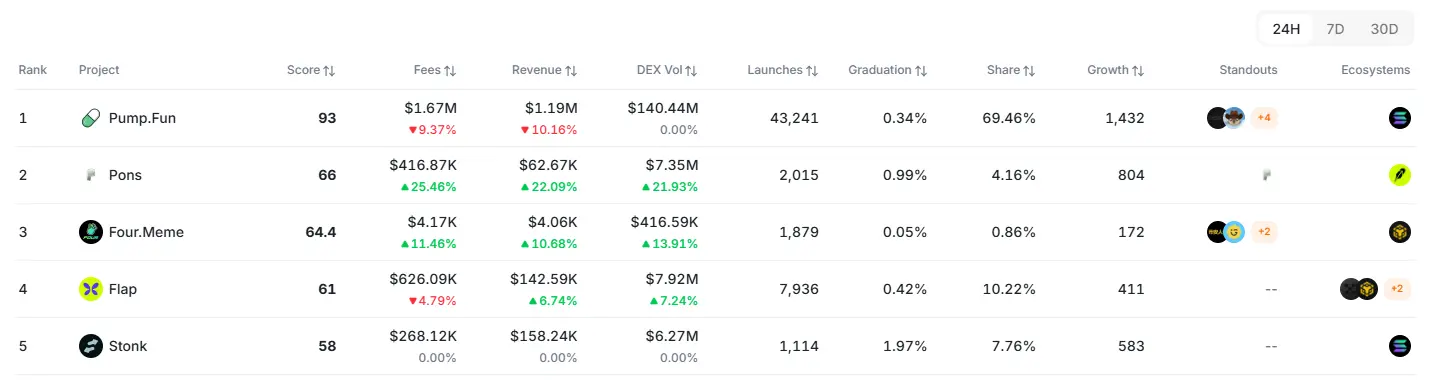Click Pump.Fun's launches count 43,241
This screenshot has width=1450, height=380.
point(794,118)
